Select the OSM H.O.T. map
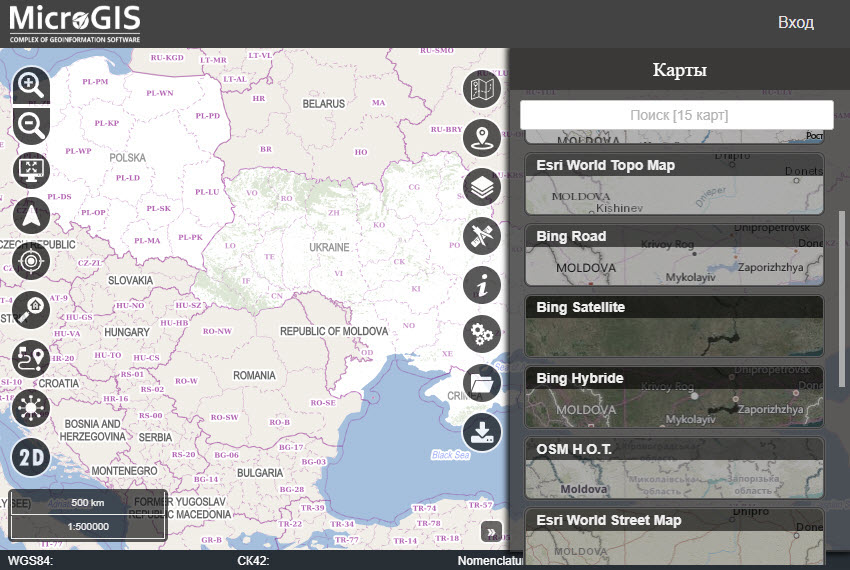The image size is (850, 570). [x=674, y=468]
